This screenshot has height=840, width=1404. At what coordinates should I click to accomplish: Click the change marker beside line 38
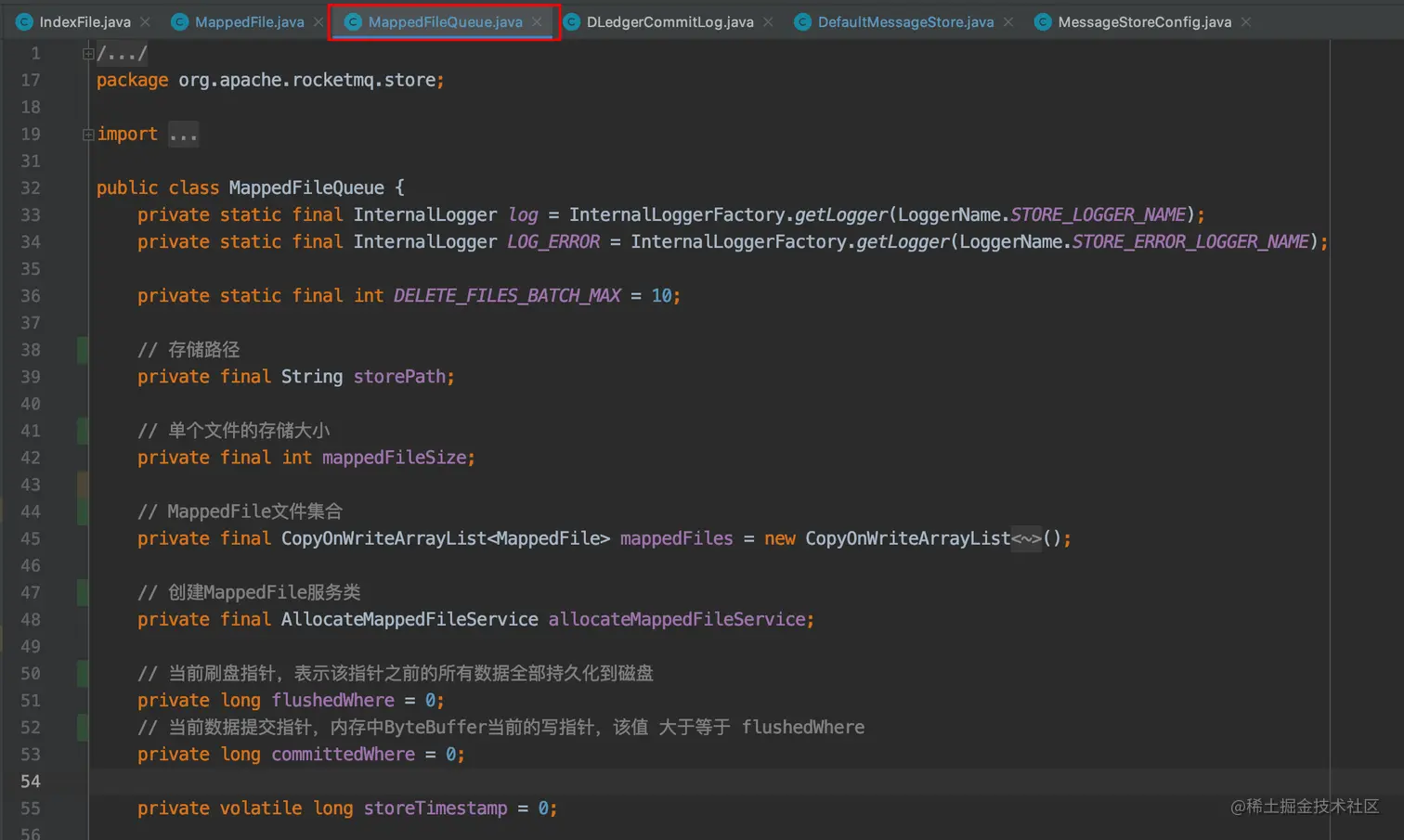[x=83, y=350]
